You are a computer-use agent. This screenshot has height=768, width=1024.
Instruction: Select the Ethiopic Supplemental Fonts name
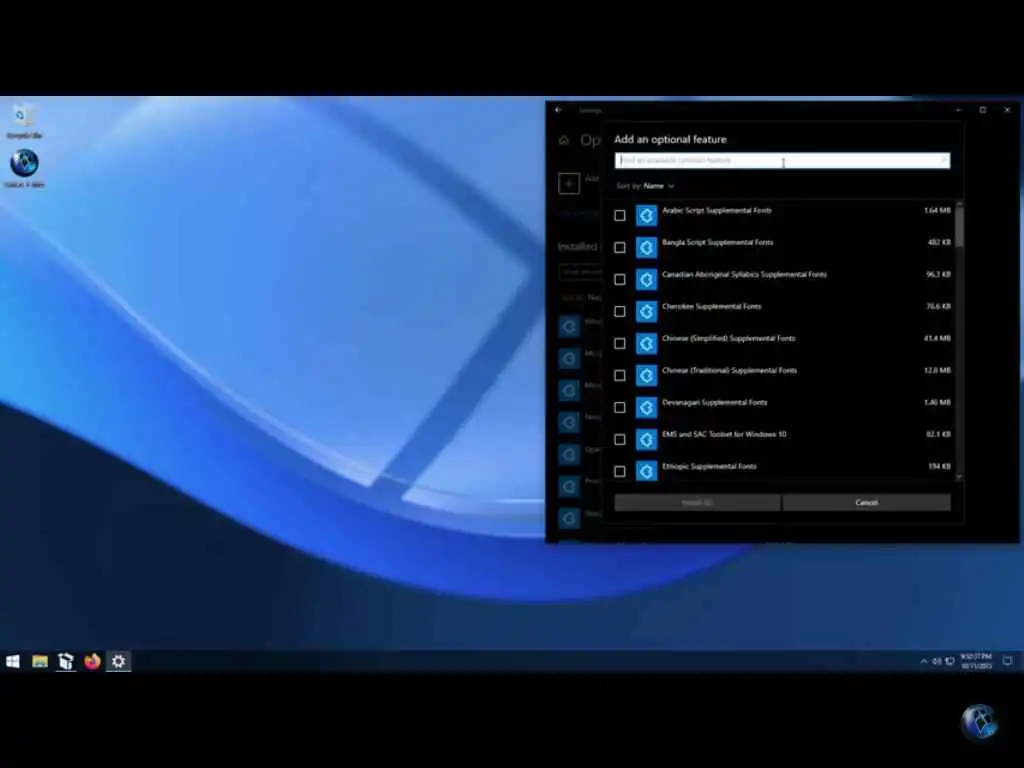[x=709, y=466]
